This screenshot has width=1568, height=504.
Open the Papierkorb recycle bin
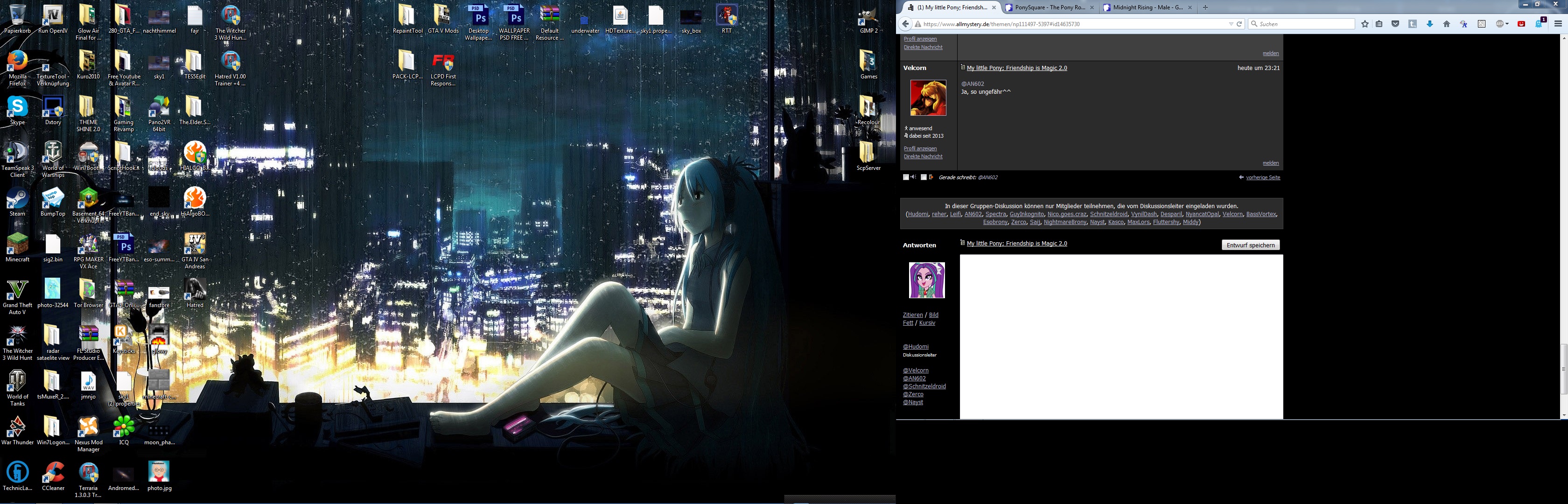click(x=17, y=18)
